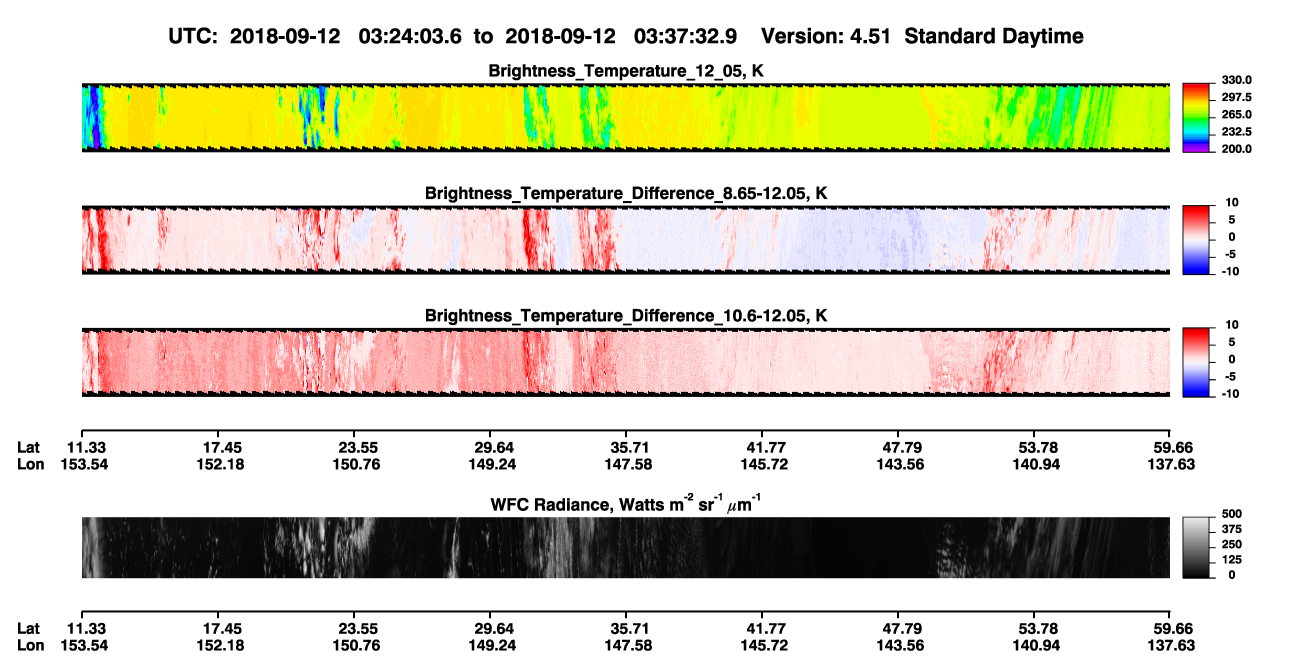Click the WFC Radiance plot title
Screen dimensions: 1300x667
click(626, 503)
